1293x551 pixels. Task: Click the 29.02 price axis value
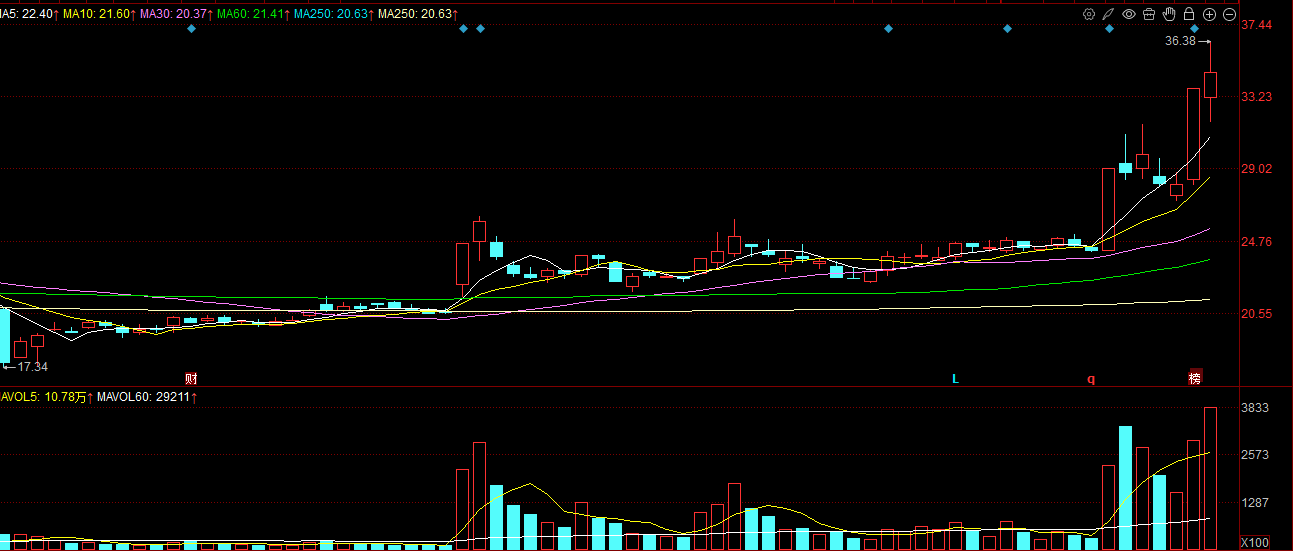tap(1256, 169)
